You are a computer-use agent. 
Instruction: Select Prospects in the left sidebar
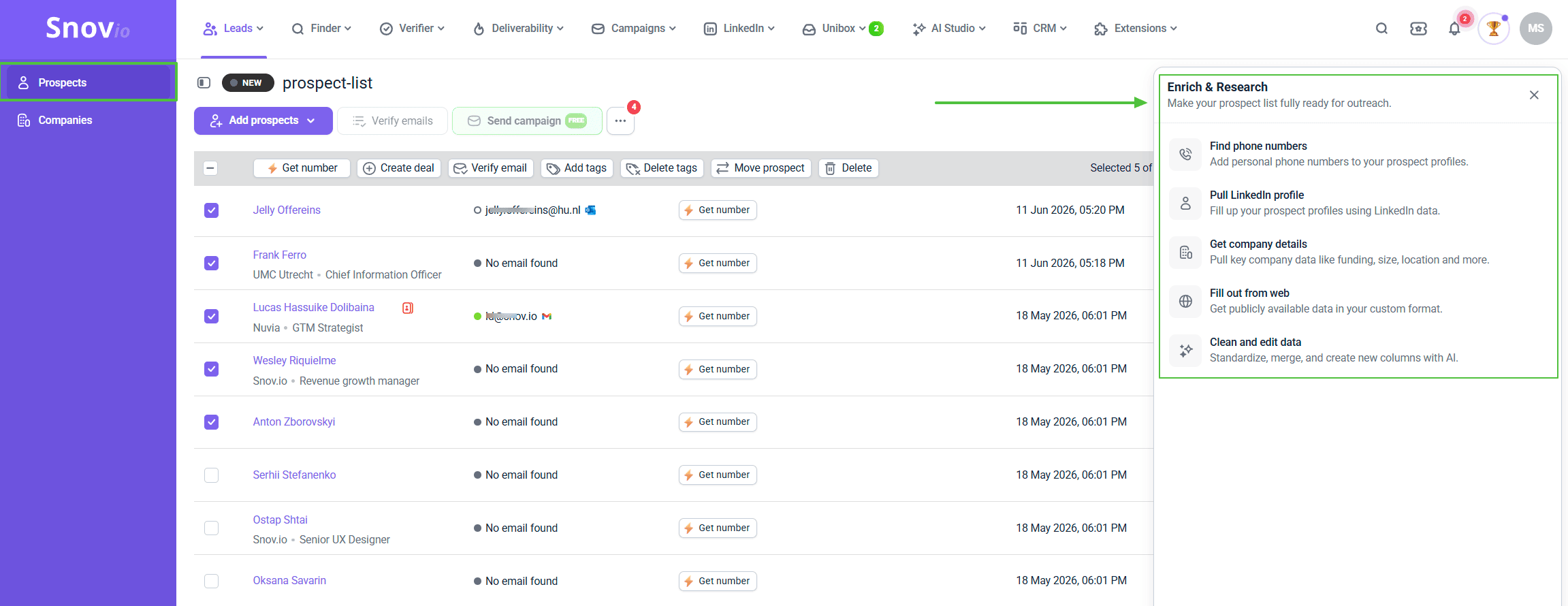(x=89, y=82)
